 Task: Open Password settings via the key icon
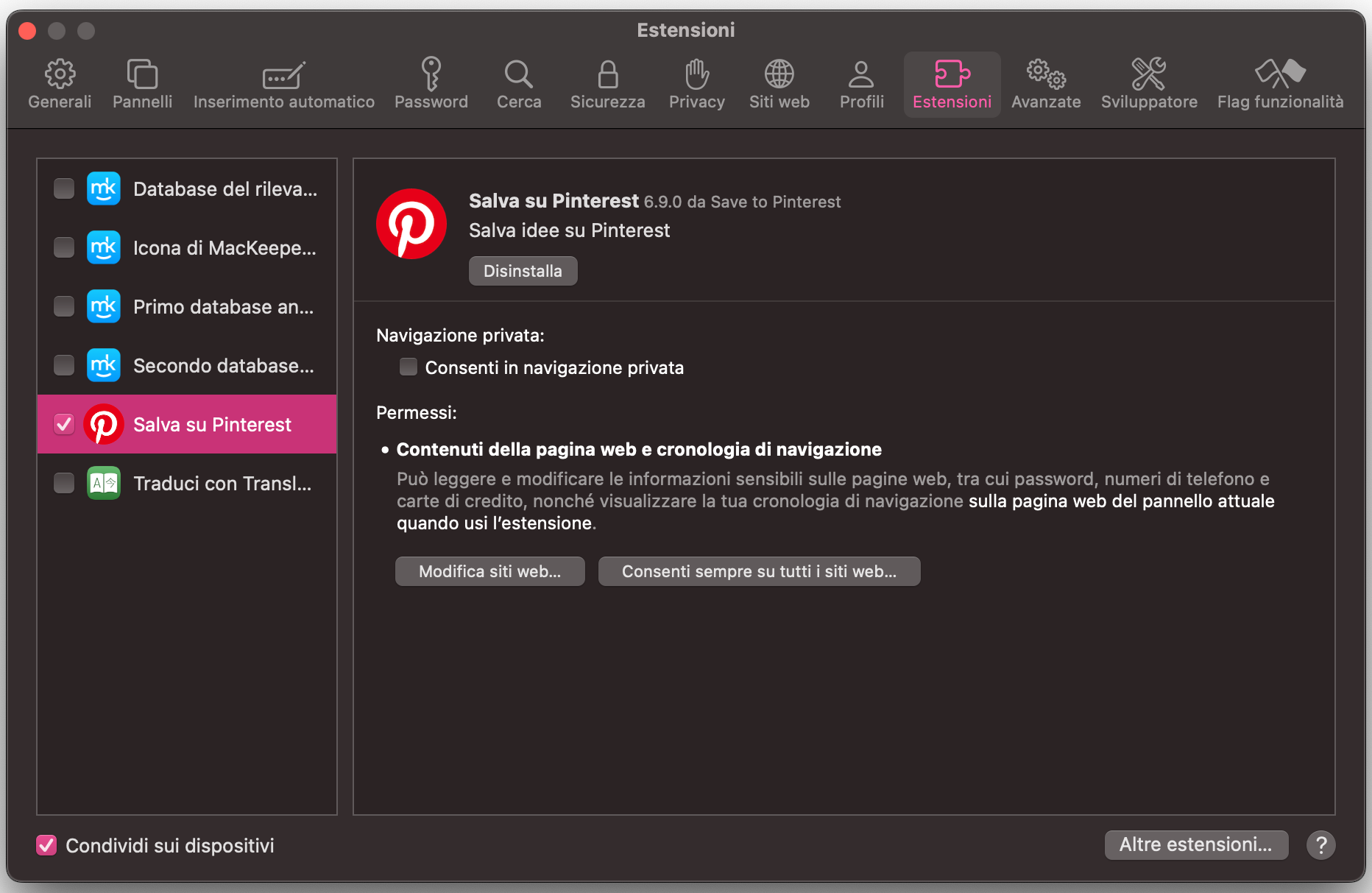(431, 74)
